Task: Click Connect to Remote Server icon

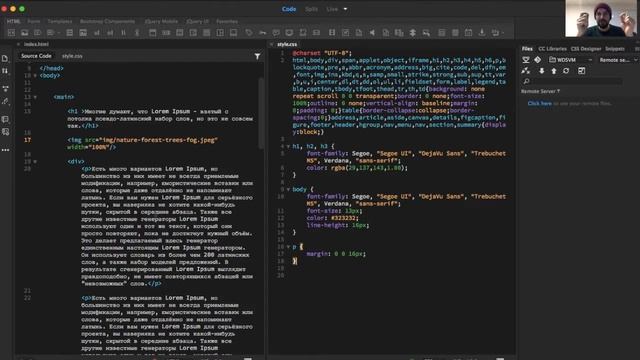Action: [x=526, y=71]
